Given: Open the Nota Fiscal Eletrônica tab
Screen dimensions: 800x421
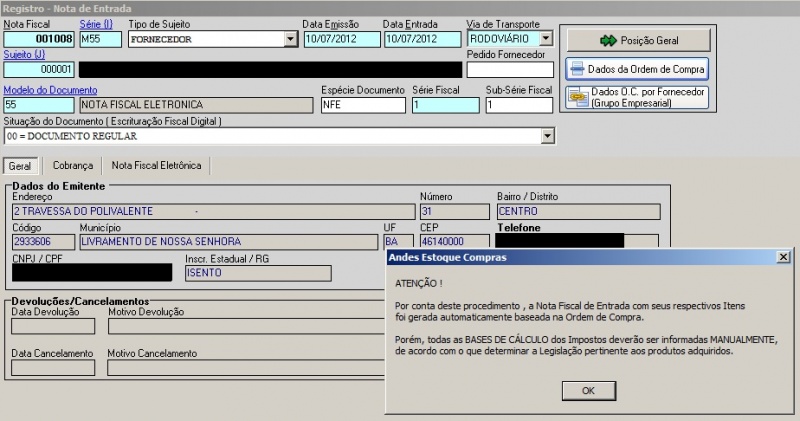Looking at the screenshot, I should 156,165.
